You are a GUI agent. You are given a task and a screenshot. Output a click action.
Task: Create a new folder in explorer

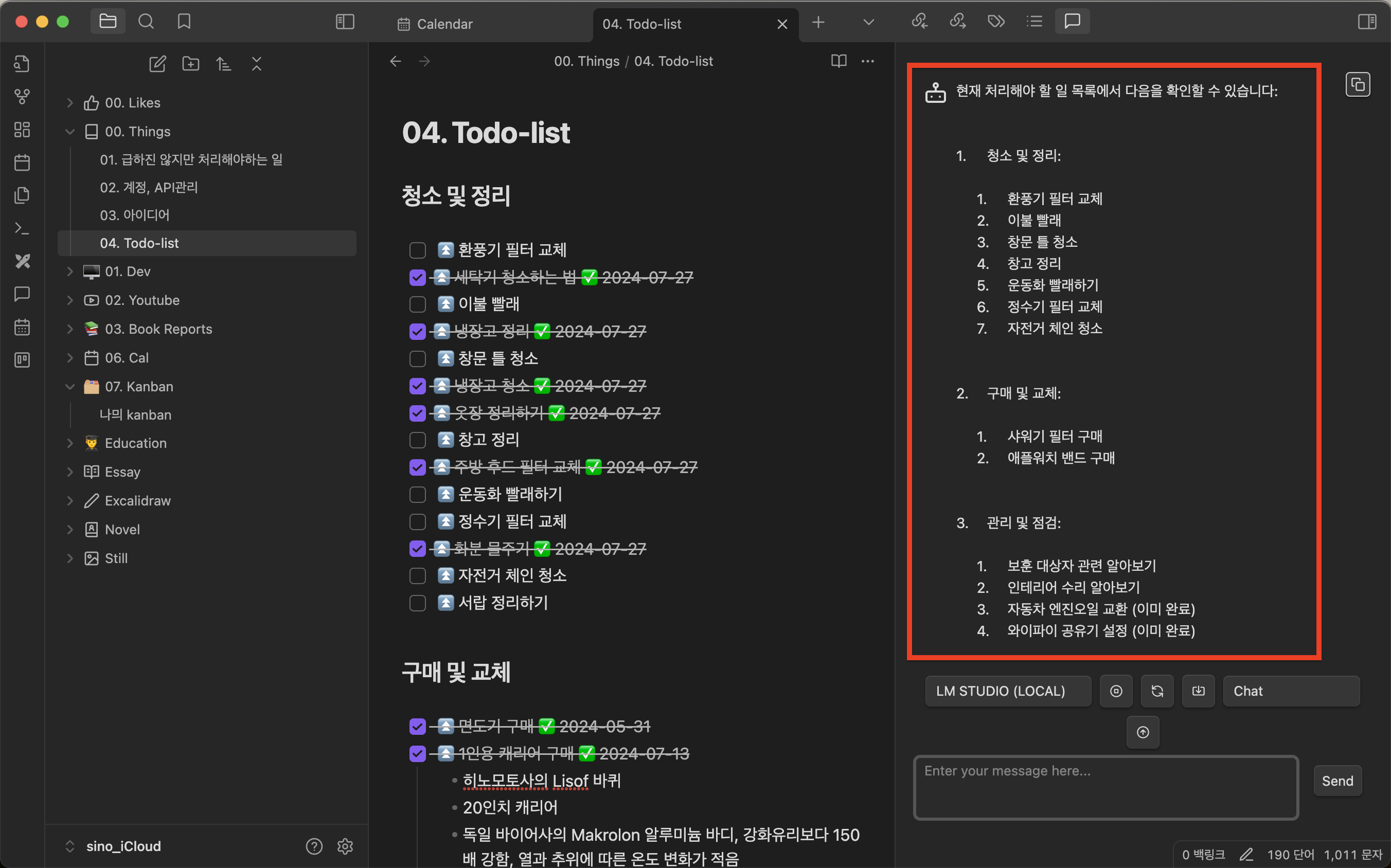[191, 63]
